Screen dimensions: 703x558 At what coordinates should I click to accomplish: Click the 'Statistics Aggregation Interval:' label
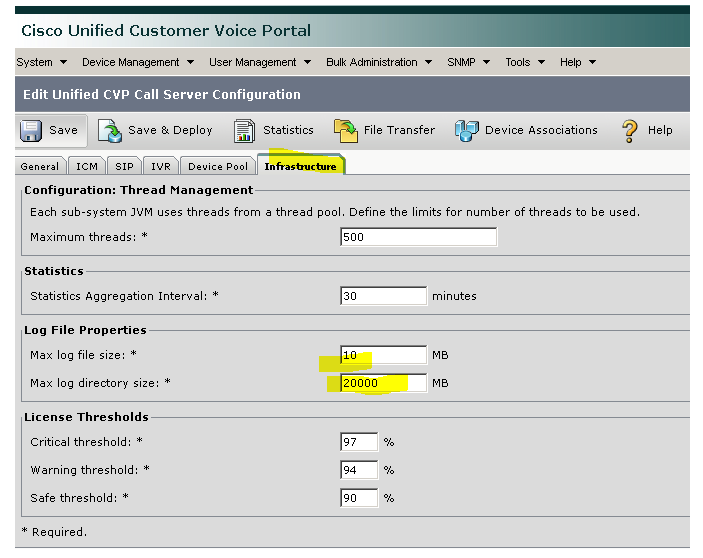click(119, 296)
